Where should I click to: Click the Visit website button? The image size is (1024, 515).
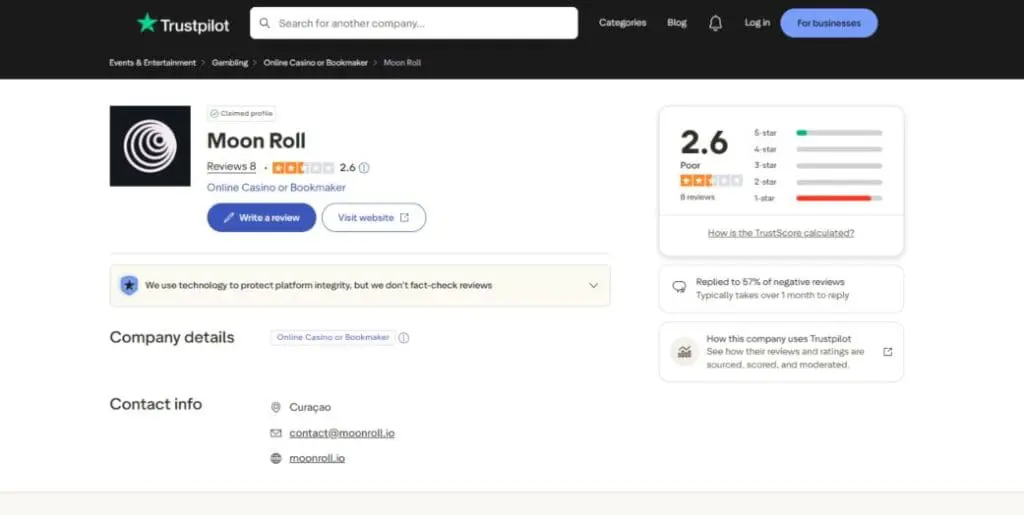[373, 218]
